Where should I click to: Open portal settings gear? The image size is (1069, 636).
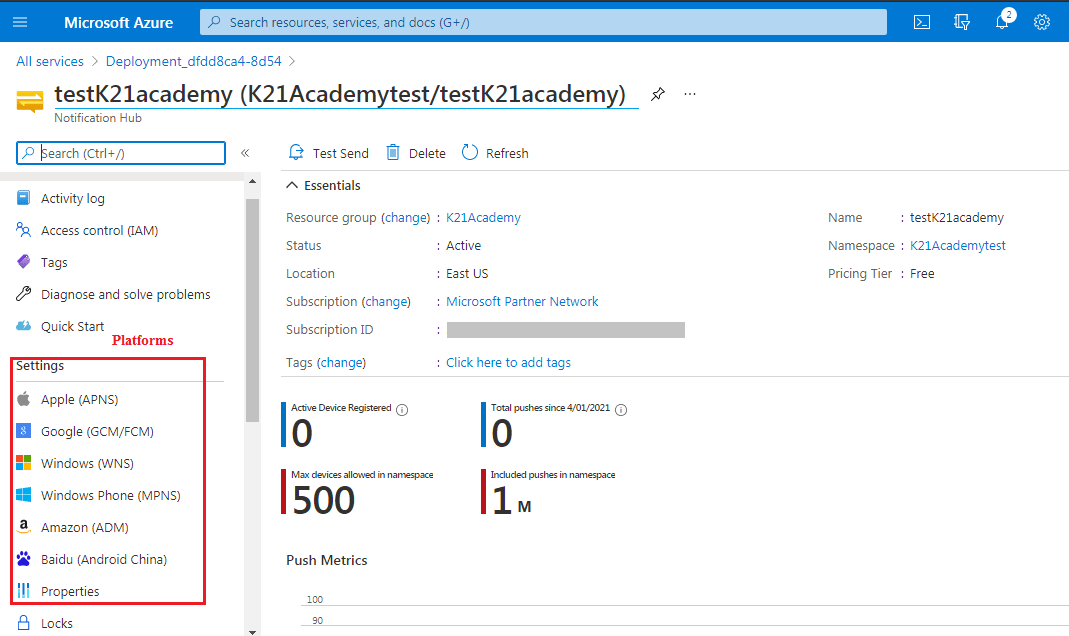click(1041, 21)
